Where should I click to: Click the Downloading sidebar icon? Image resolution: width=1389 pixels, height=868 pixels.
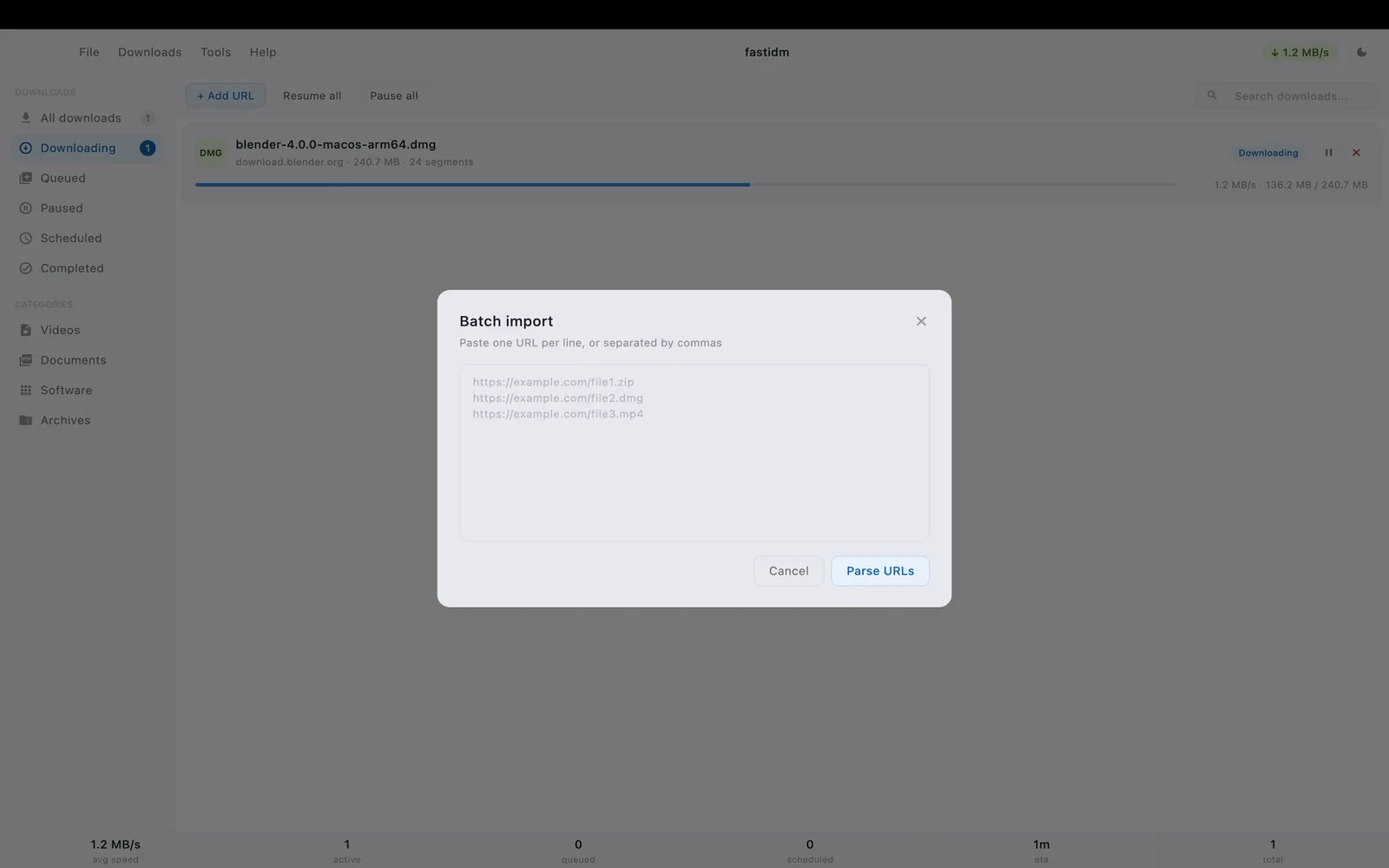point(26,148)
